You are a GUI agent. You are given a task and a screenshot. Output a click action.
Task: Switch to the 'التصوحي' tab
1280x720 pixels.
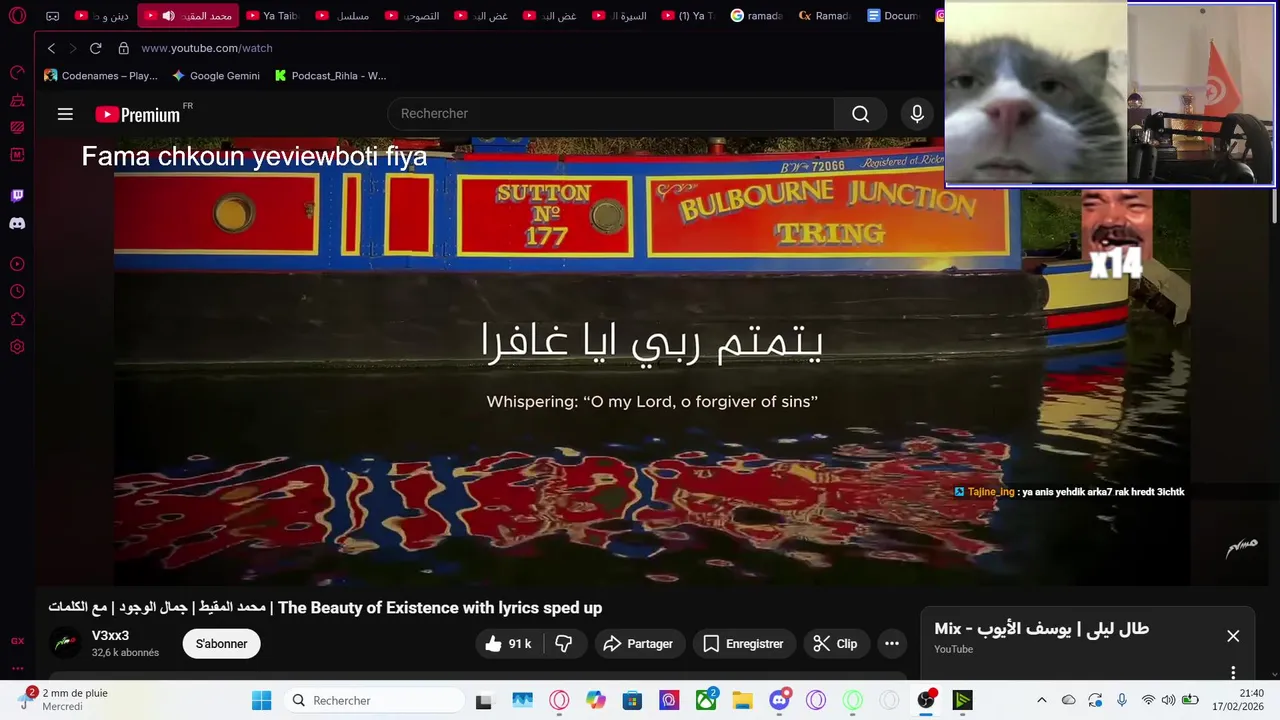[x=413, y=16]
